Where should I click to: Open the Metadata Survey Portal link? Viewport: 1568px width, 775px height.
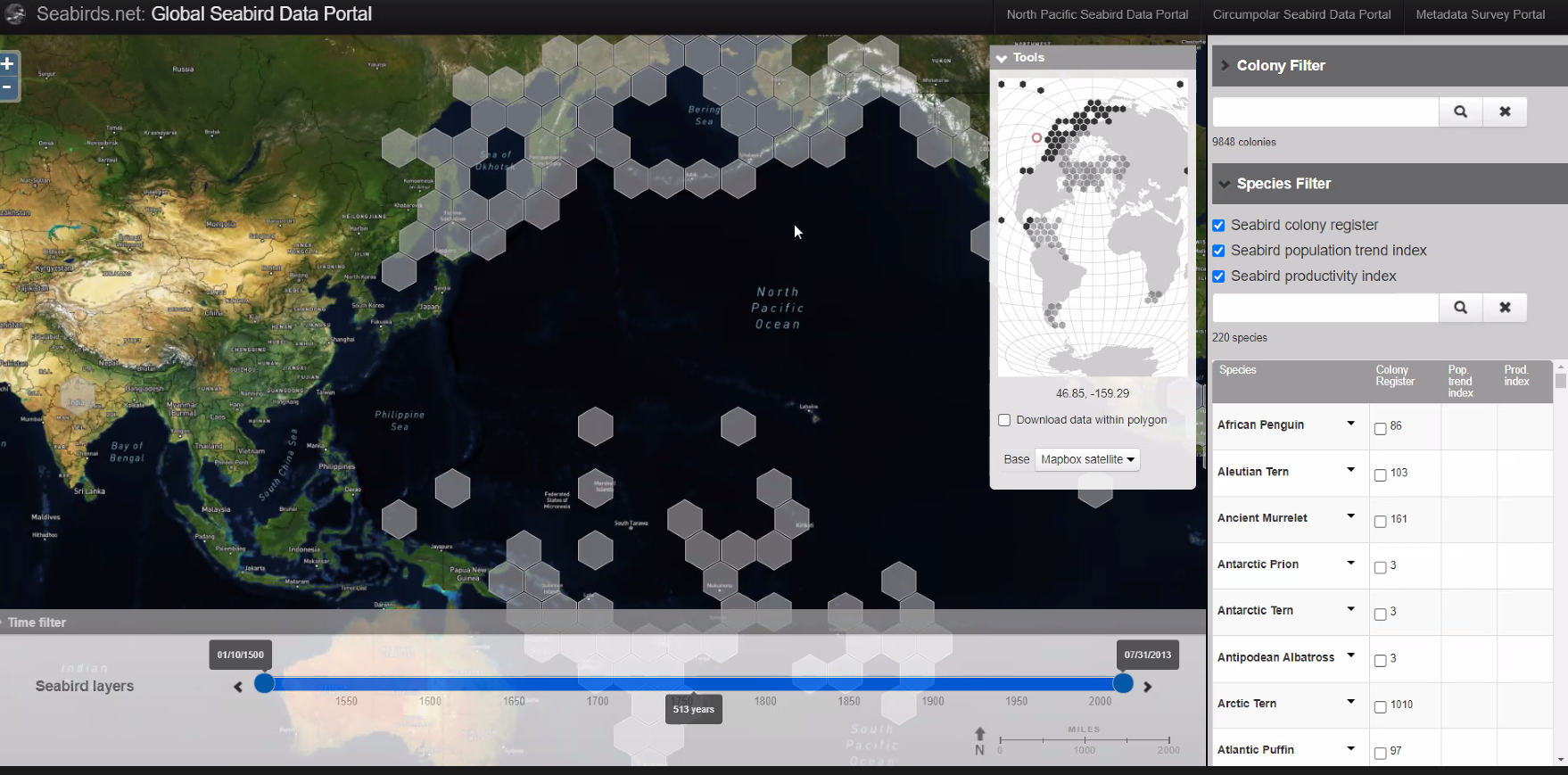(1480, 14)
